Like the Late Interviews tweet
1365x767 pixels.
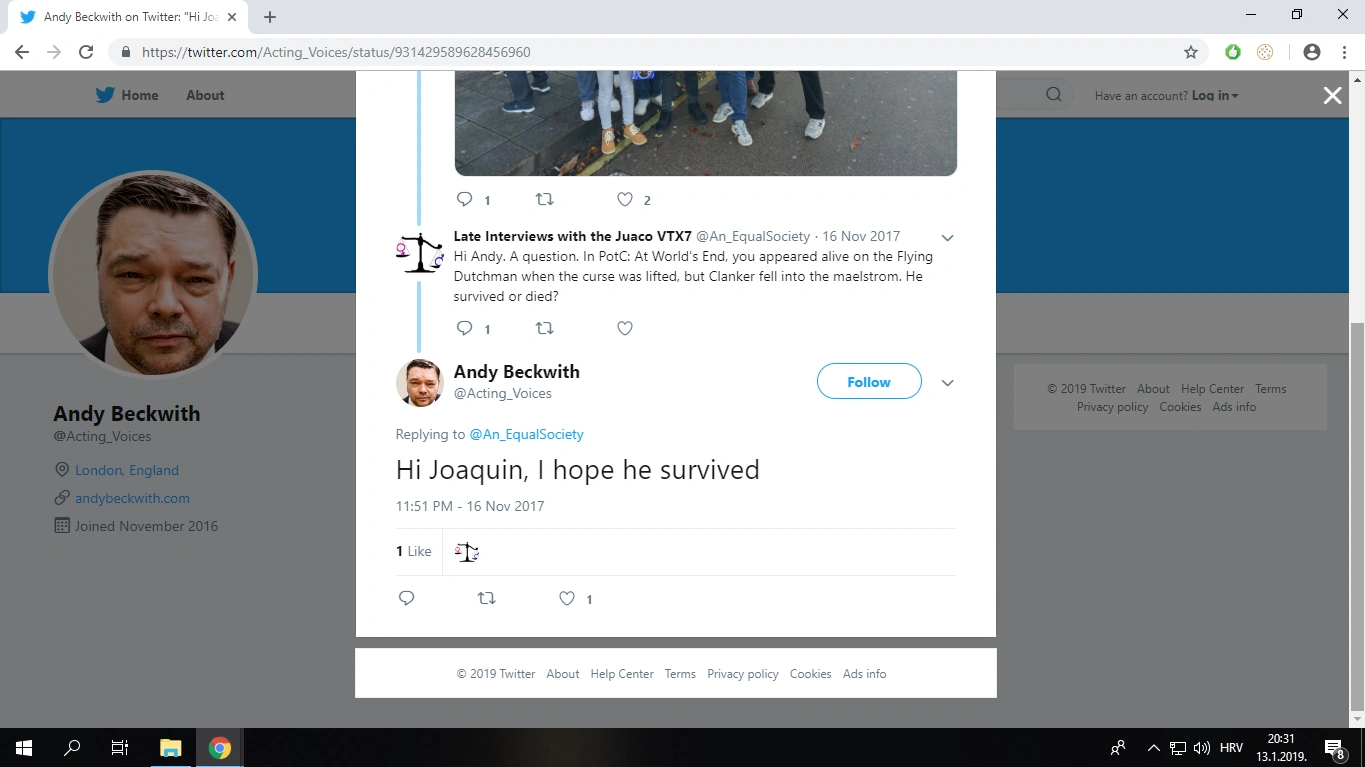pos(625,328)
